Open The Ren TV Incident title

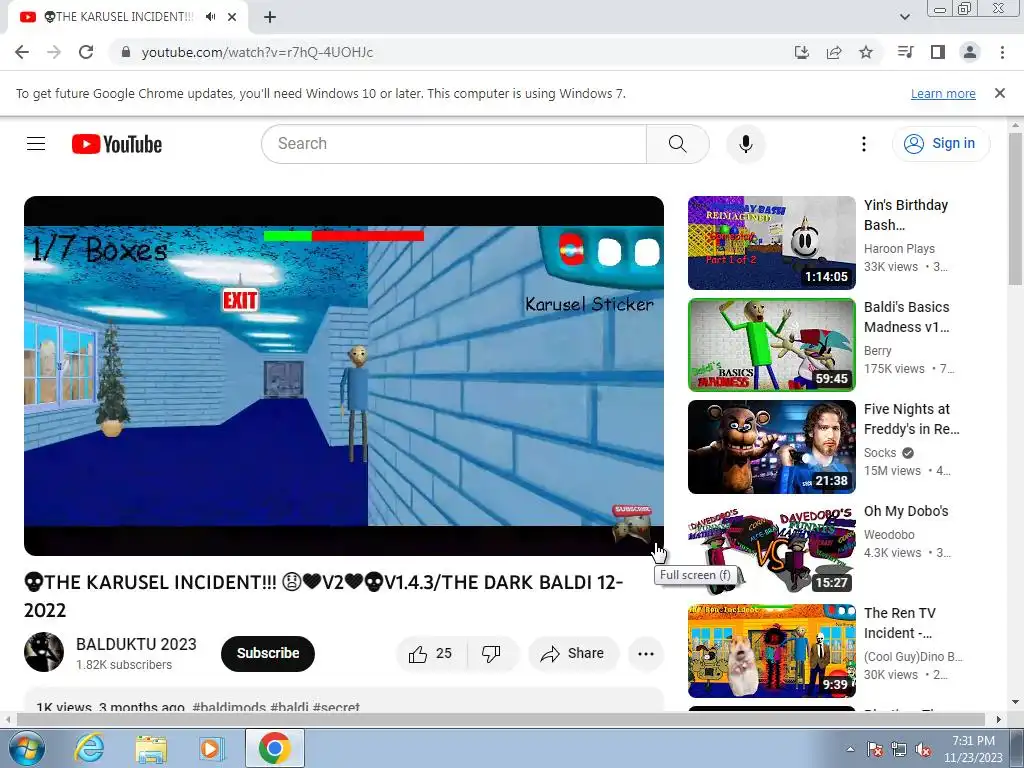[899, 622]
